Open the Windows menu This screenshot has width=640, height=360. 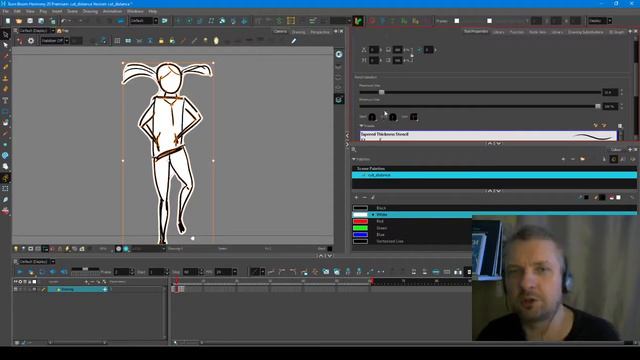135,11
